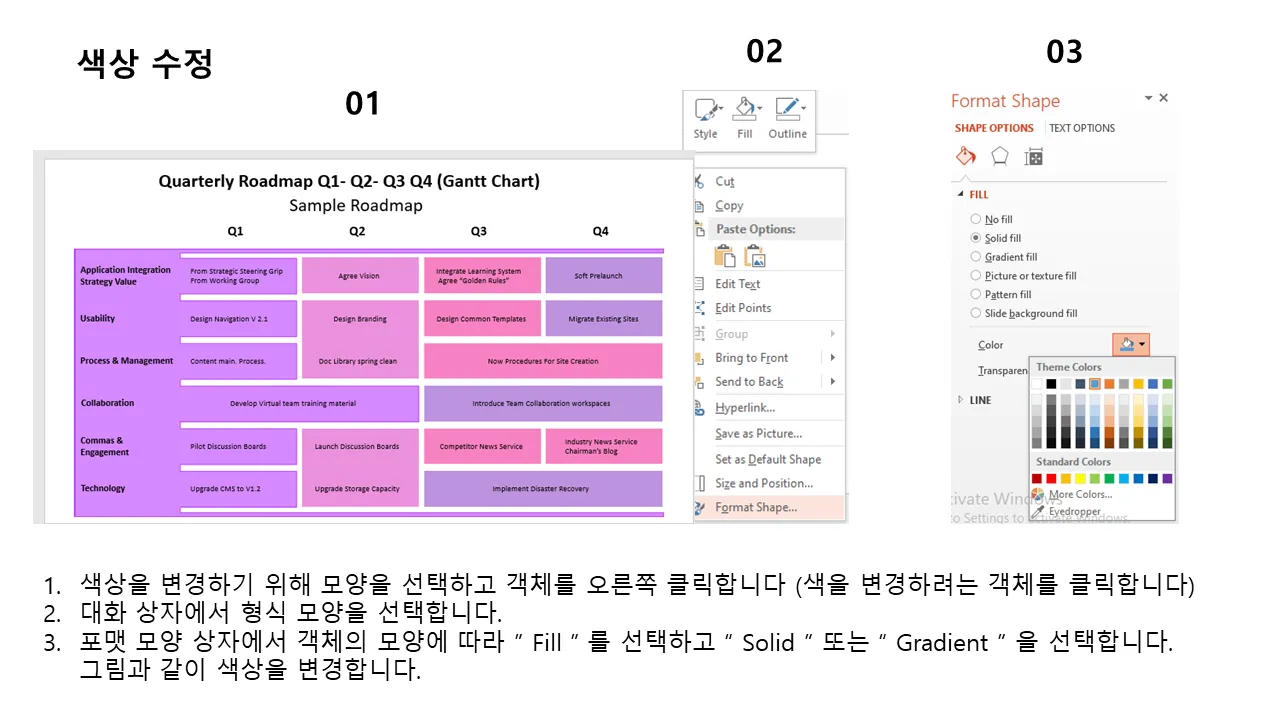Open the Effects pentagon icon

[x=999, y=157]
